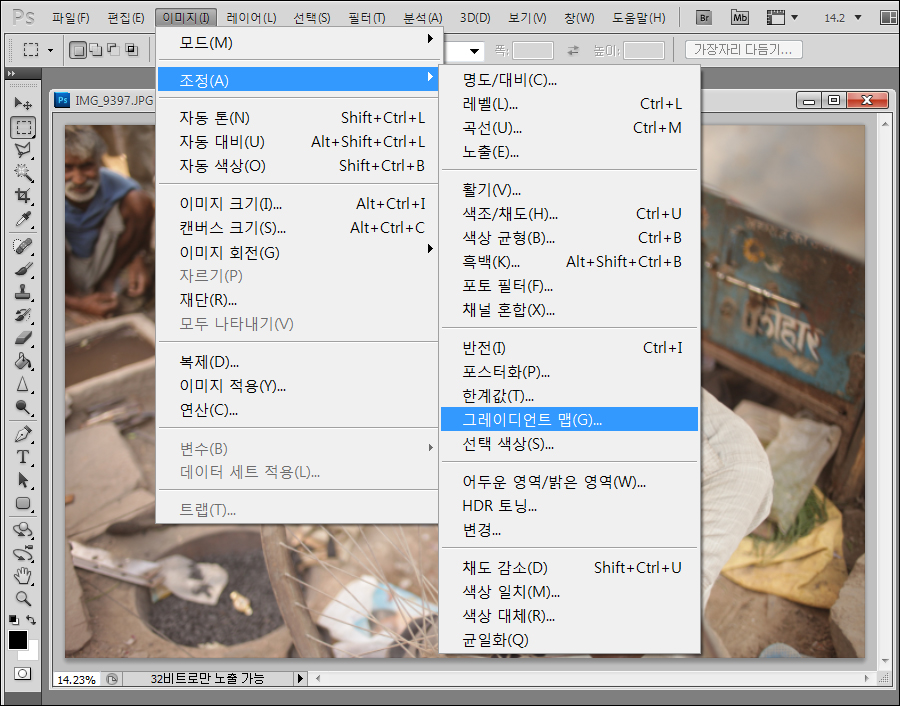
Task: Select the Dodge tool
Action: coord(23,407)
